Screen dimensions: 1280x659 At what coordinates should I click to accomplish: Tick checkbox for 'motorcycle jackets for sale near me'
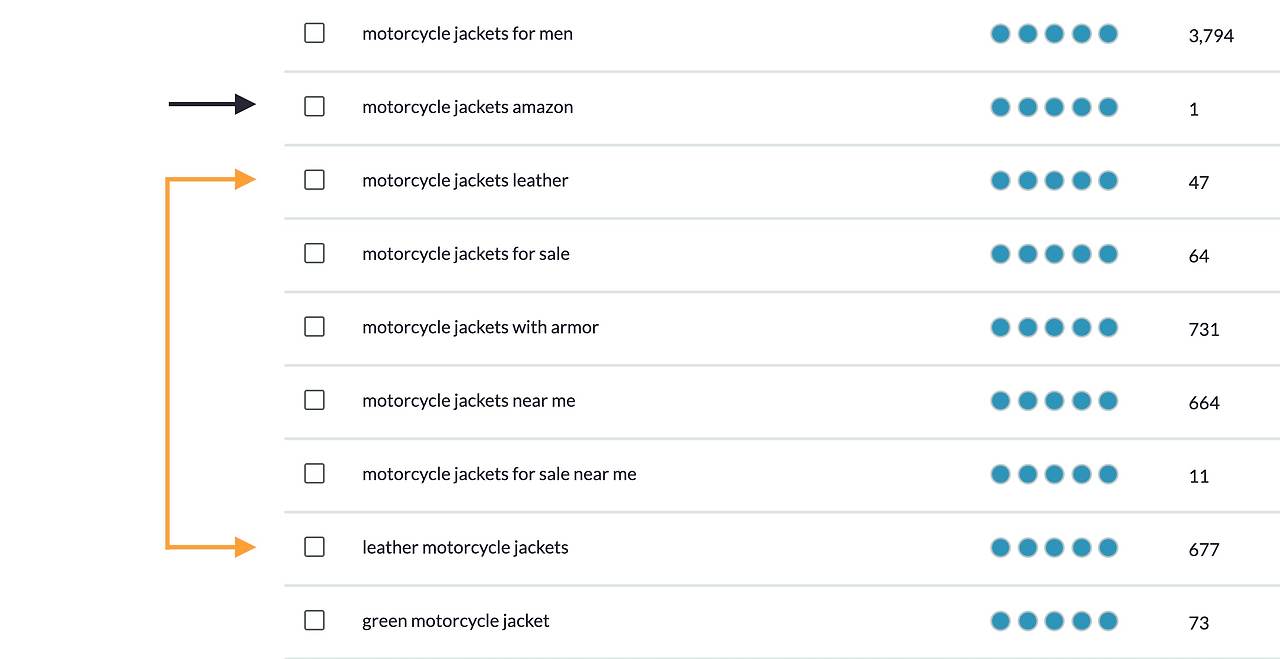[314, 474]
